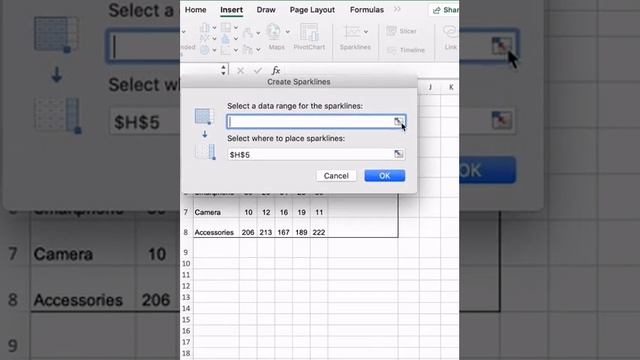Viewport: 640px width, 360px height.
Task: Show more ribbon tabs with the chevron
Action: (x=397, y=9)
